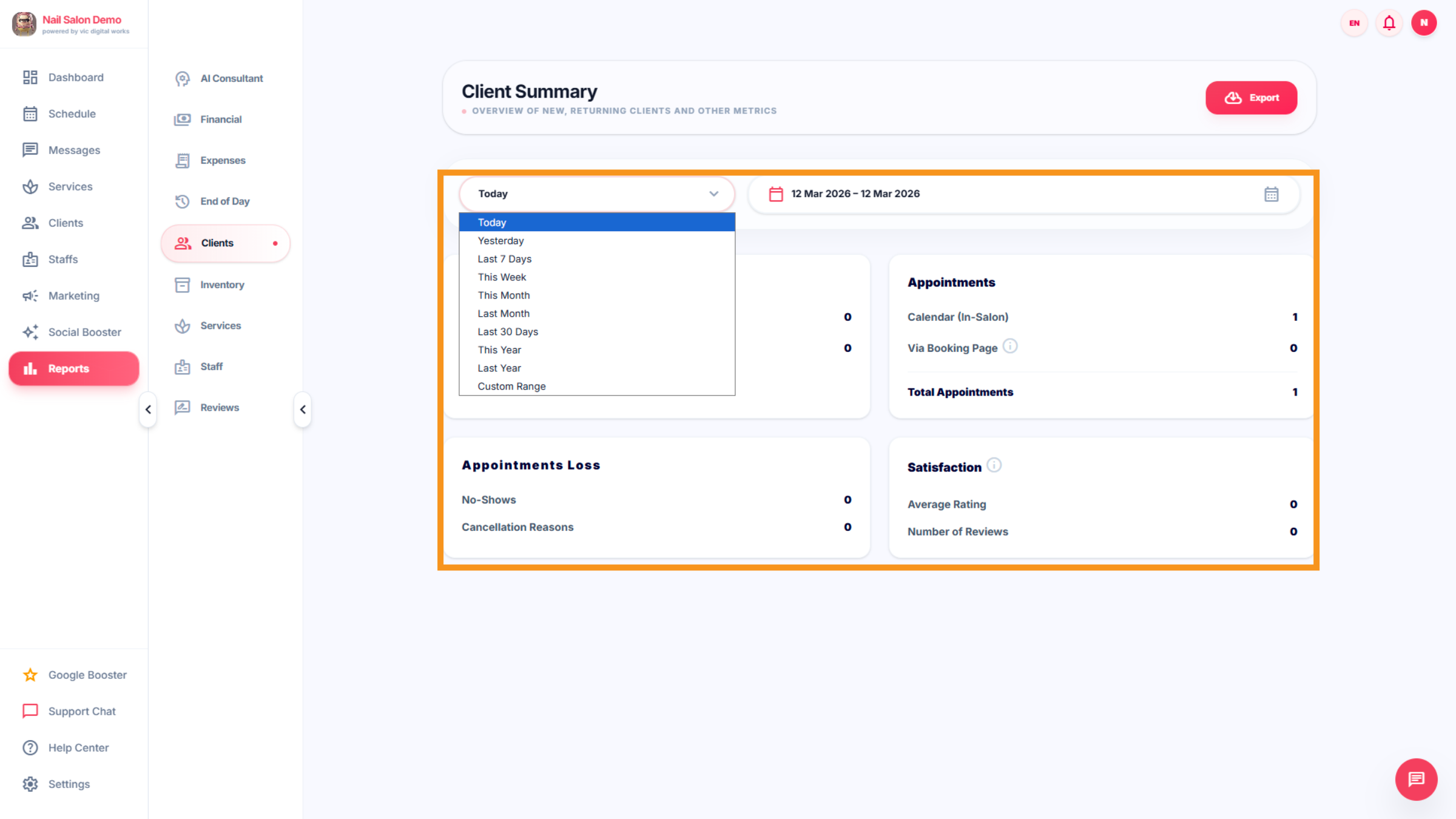Choose Custom Range in the dropdown list

pyautogui.click(x=511, y=386)
